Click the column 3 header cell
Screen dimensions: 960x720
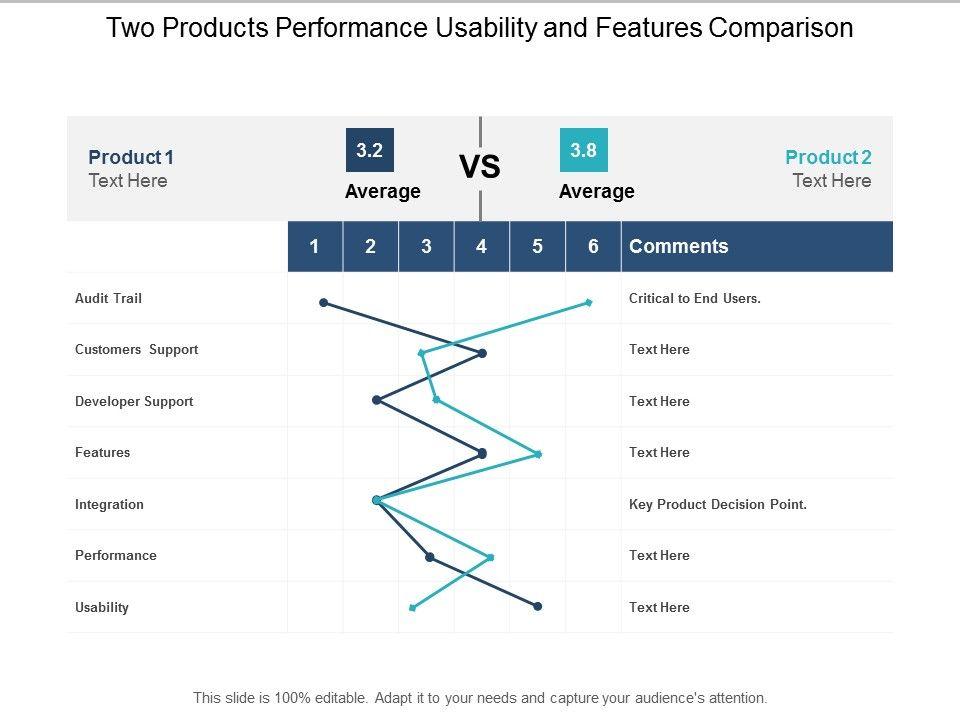coord(426,246)
